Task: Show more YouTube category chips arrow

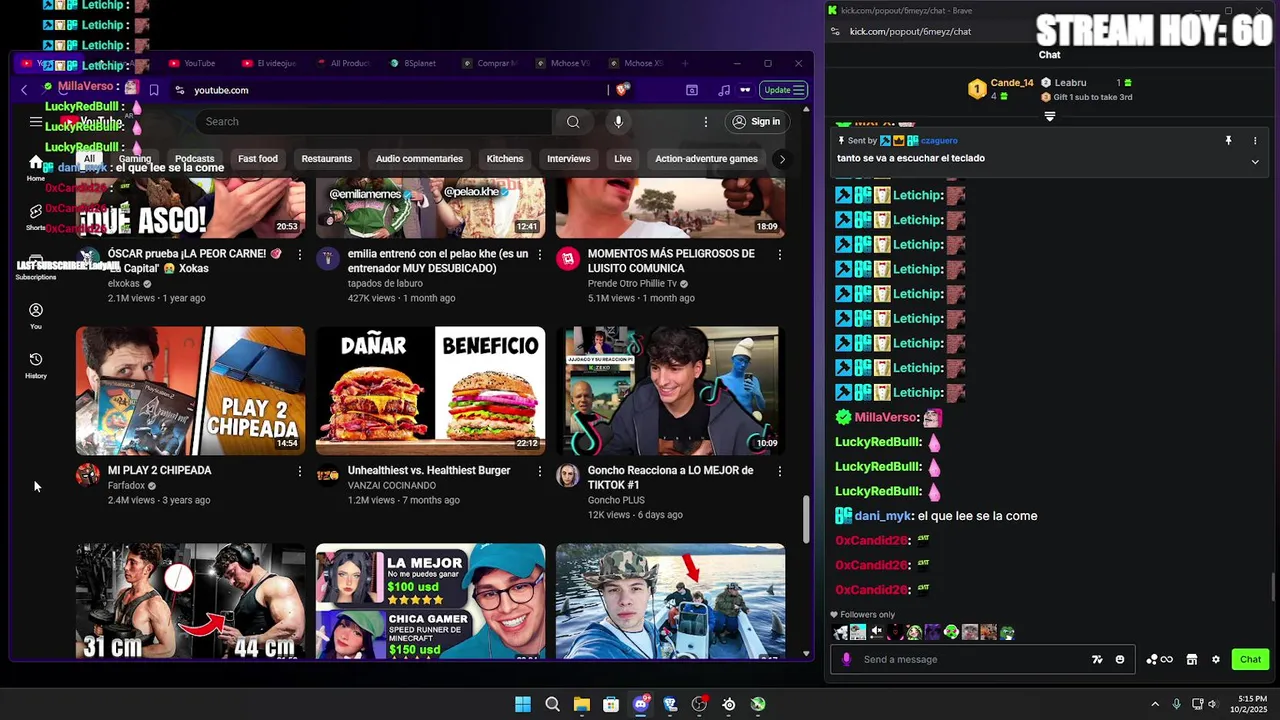Action: [782, 159]
